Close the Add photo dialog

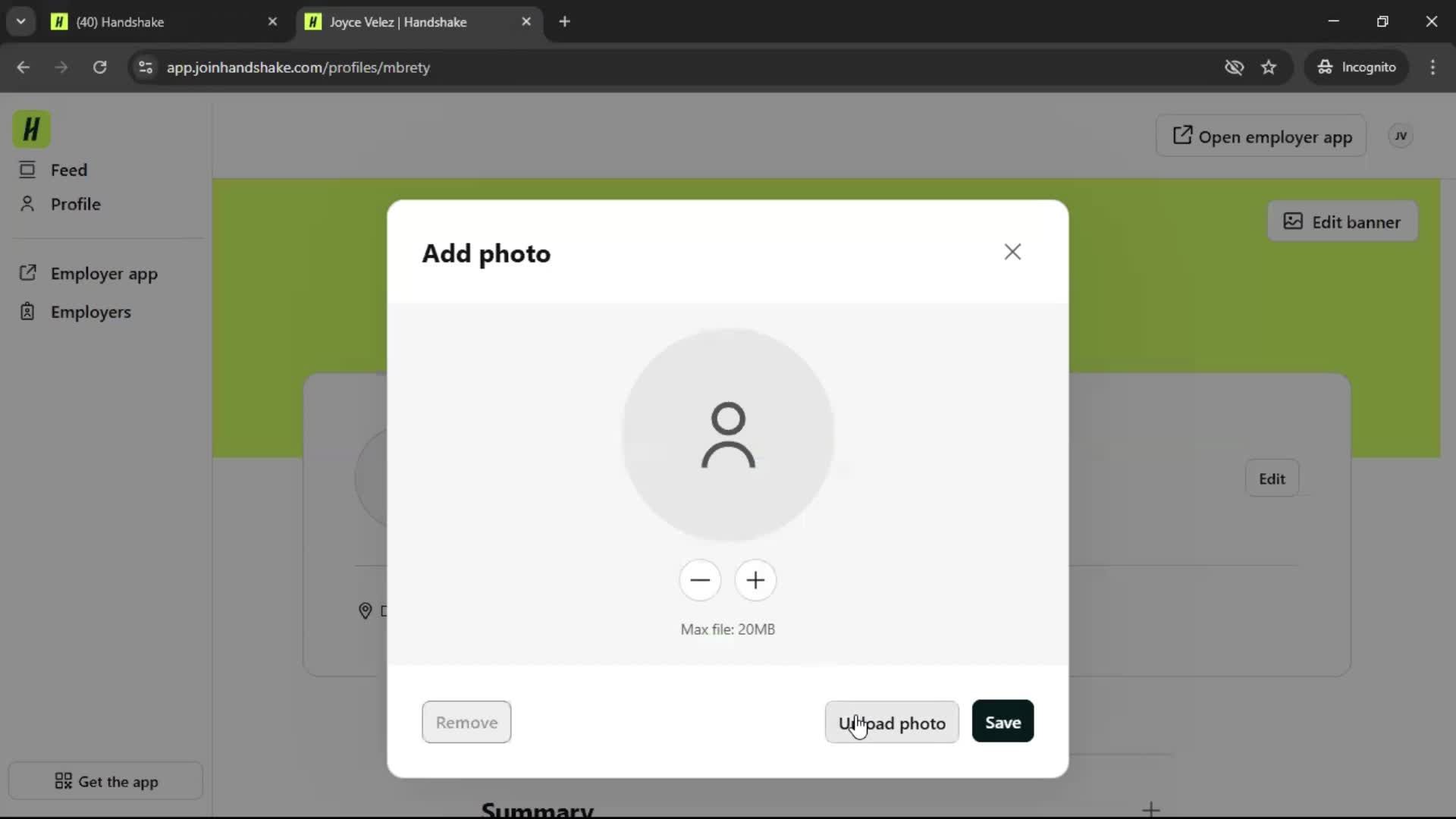[x=1012, y=252]
